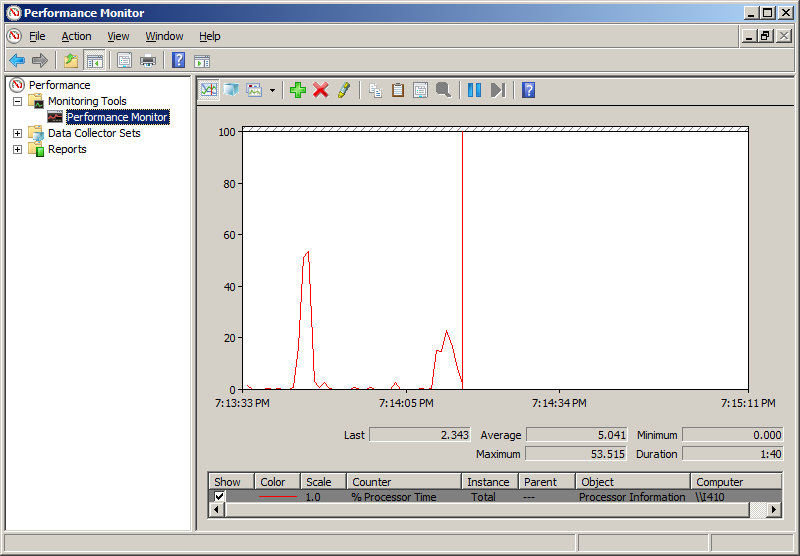
Task: Click Paste Counter List clipboard icon
Action: (398, 90)
